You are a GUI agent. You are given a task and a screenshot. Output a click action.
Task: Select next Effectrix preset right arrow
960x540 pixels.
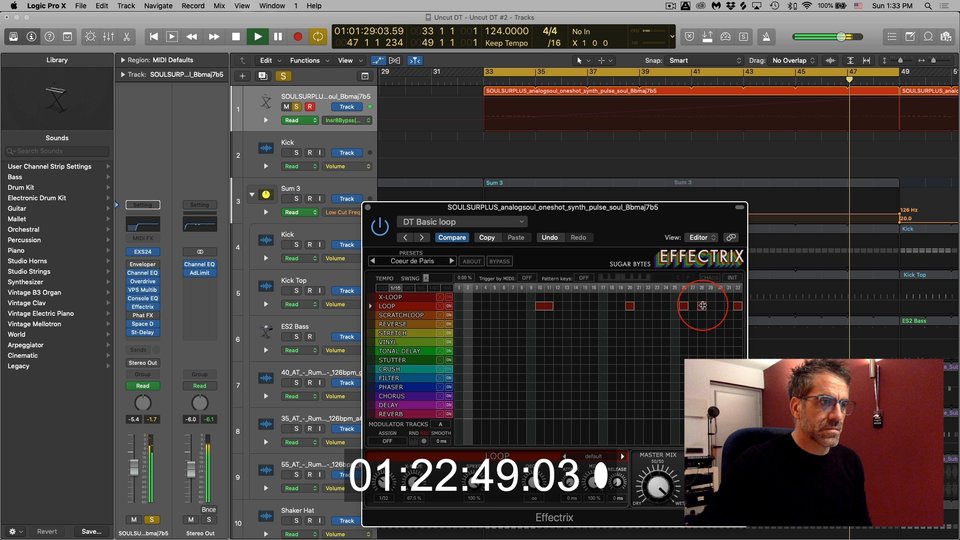tap(452, 261)
